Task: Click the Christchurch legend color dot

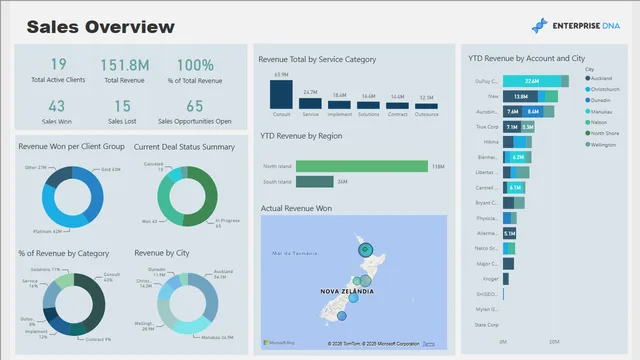Action: point(588,89)
